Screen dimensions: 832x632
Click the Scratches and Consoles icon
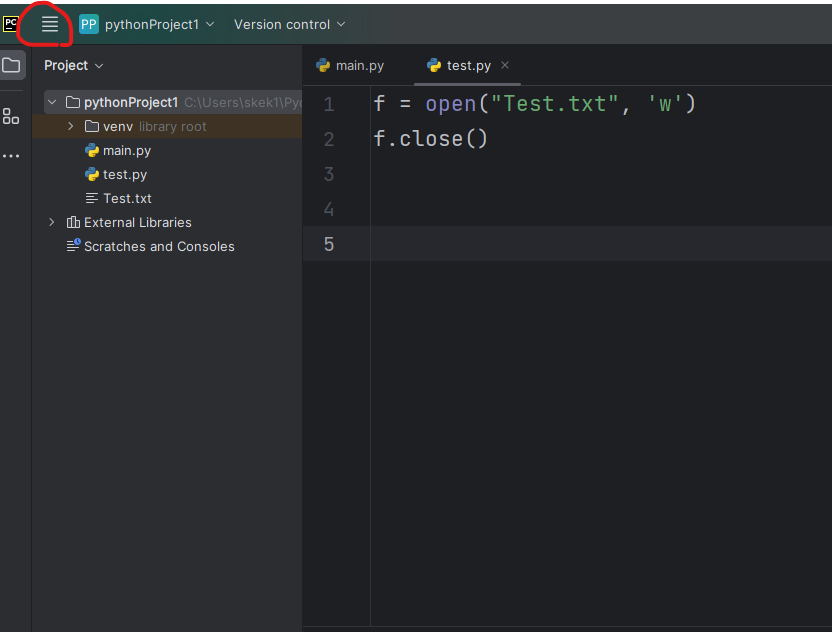(x=73, y=245)
